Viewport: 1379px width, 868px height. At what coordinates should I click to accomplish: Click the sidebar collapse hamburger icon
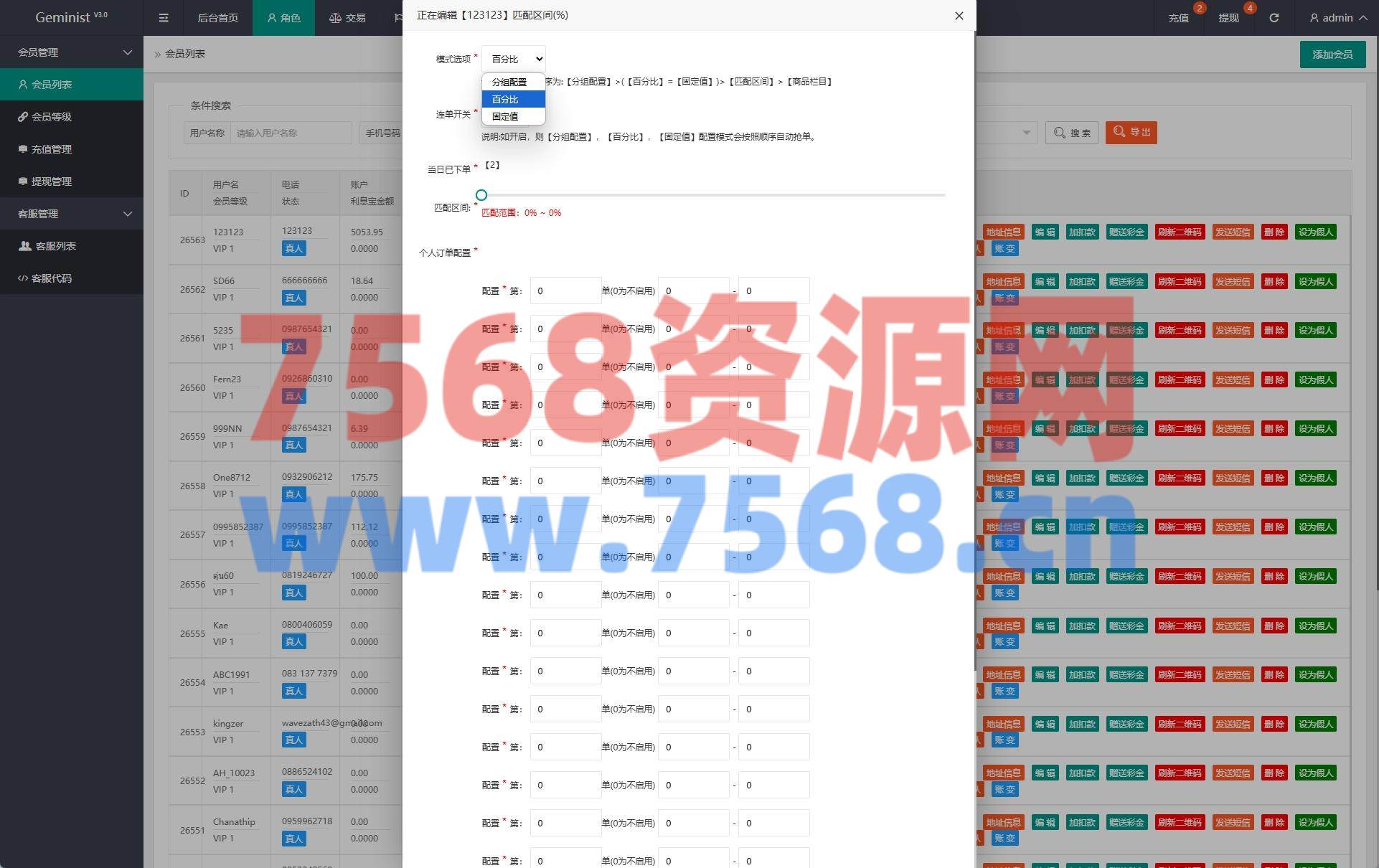pyautogui.click(x=164, y=18)
